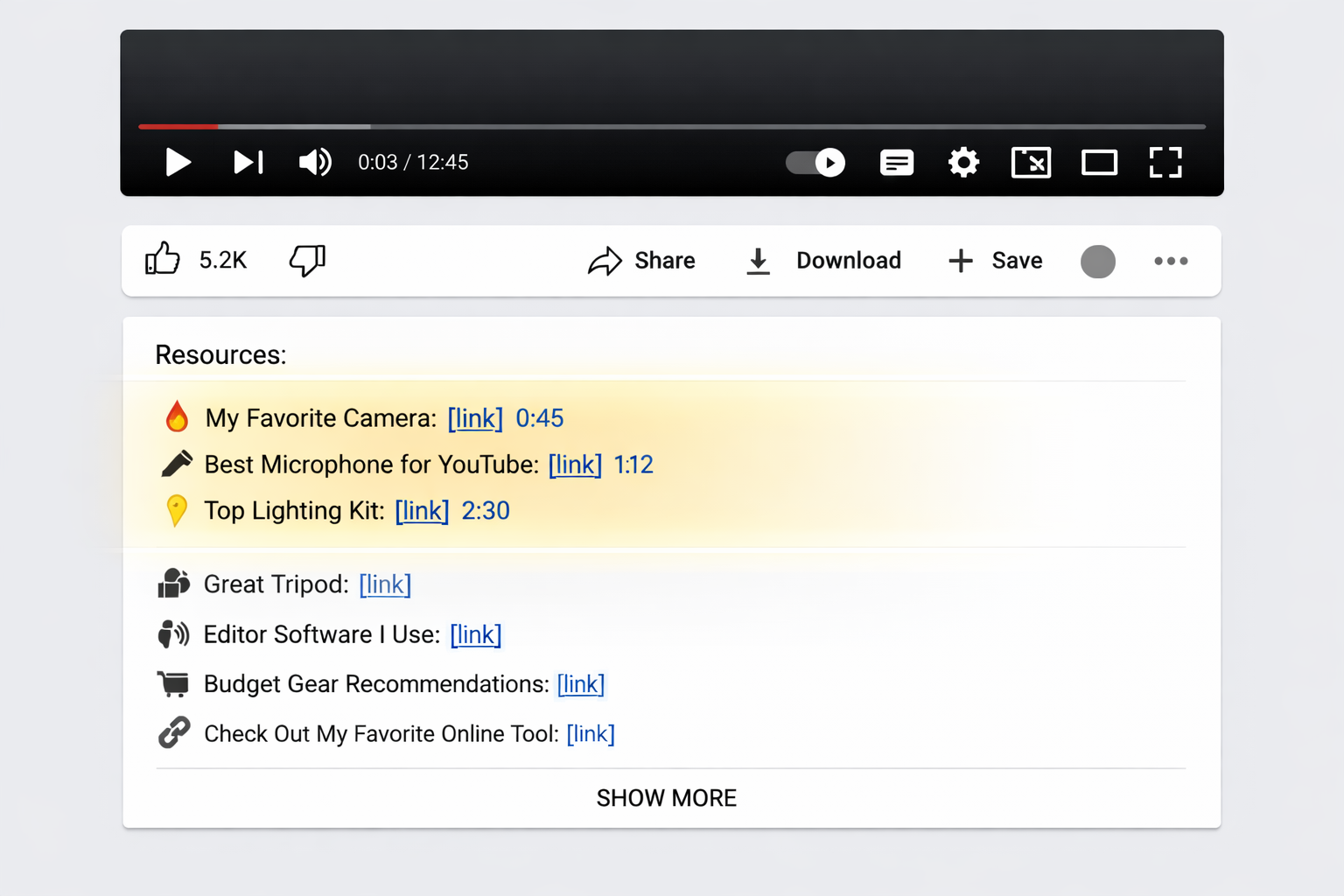This screenshot has height=896, width=1344.
Task: Open the Share options
Action: click(641, 260)
